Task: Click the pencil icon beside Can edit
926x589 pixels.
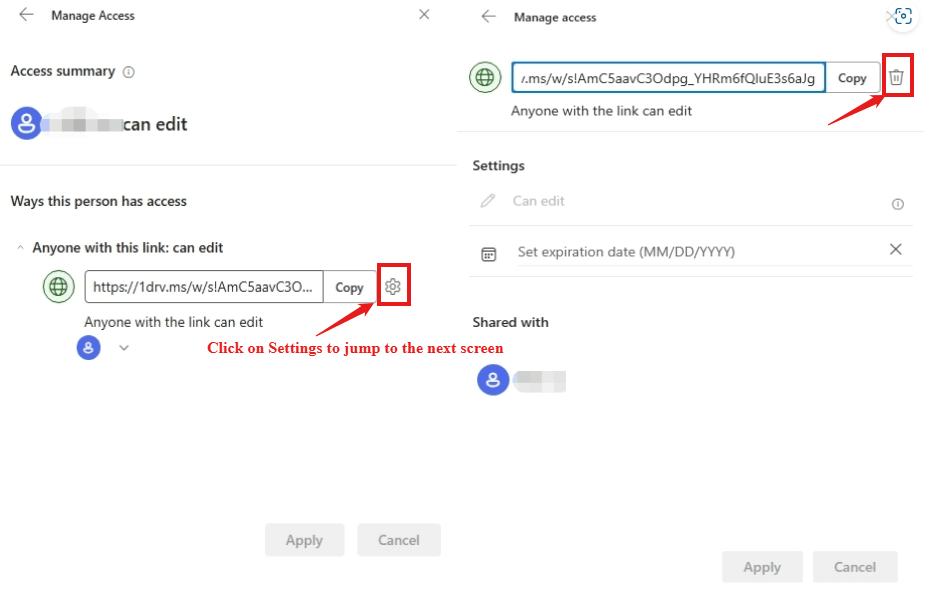Action: click(x=488, y=201)
